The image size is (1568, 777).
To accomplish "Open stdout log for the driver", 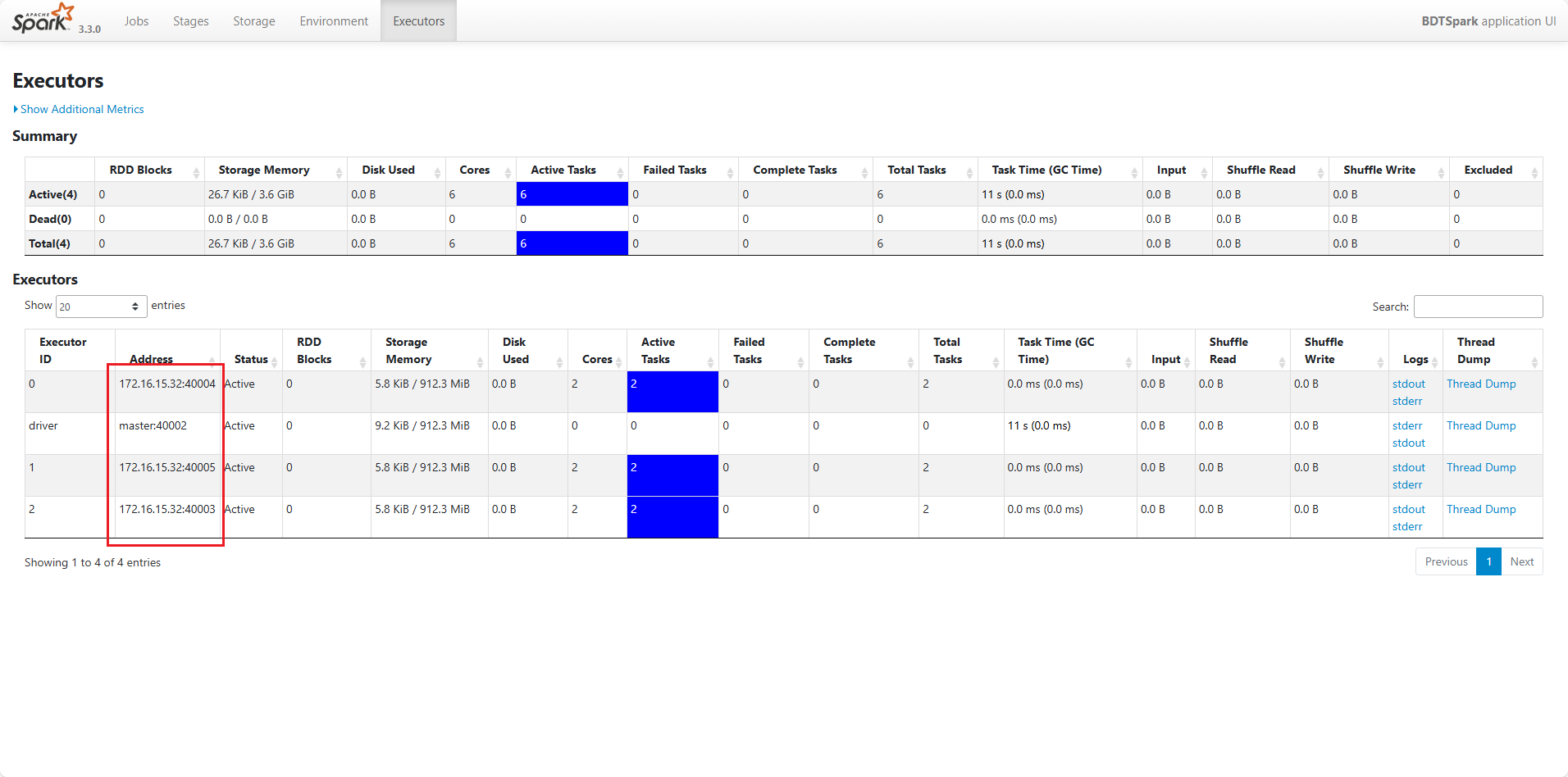I will 1408,443.
